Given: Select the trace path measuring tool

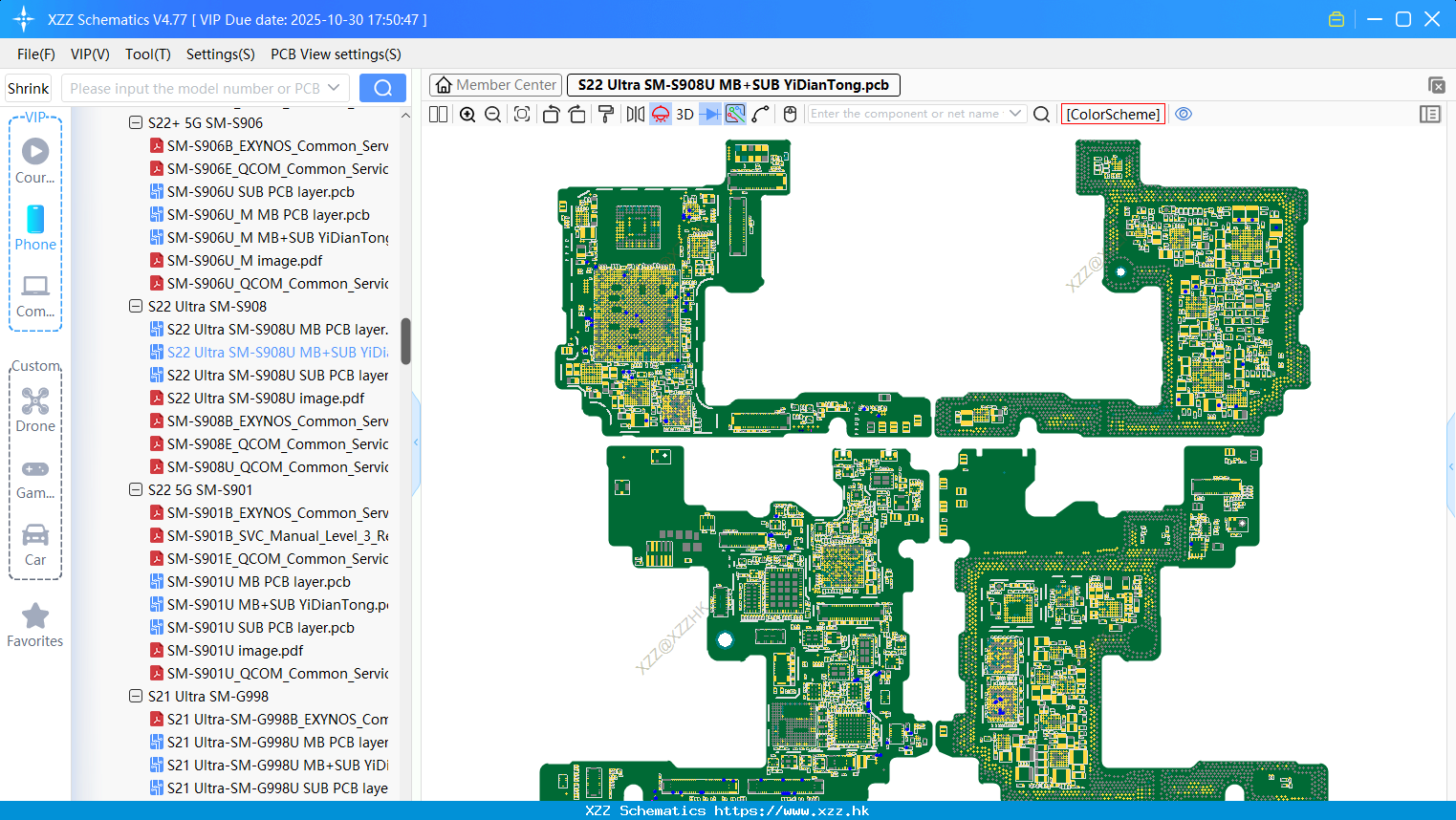Looking at the screenshot, I should tap(761, 114).
